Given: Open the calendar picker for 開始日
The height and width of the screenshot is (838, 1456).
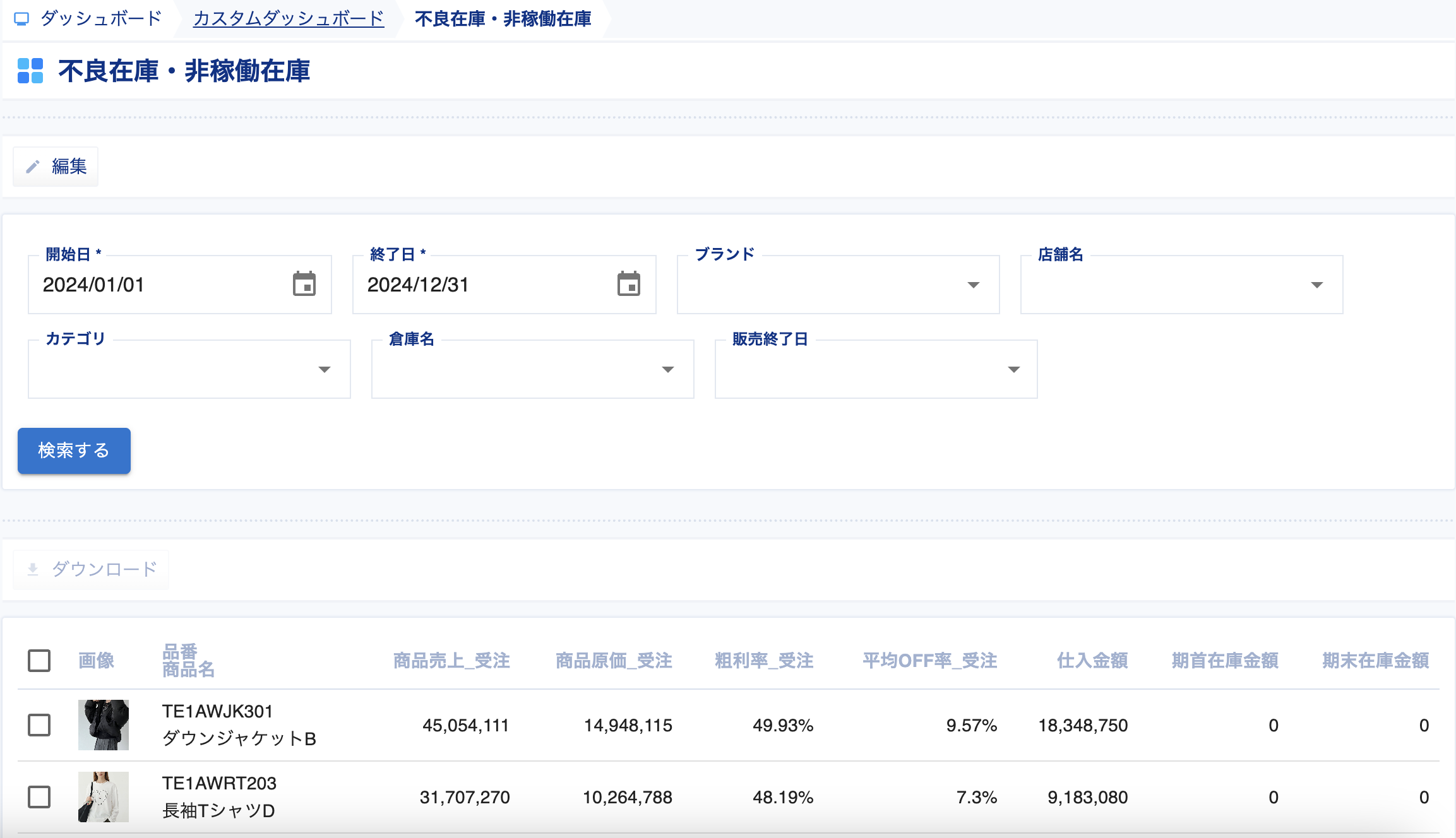Looking at the screenshot, I should [x=304, y=284].
